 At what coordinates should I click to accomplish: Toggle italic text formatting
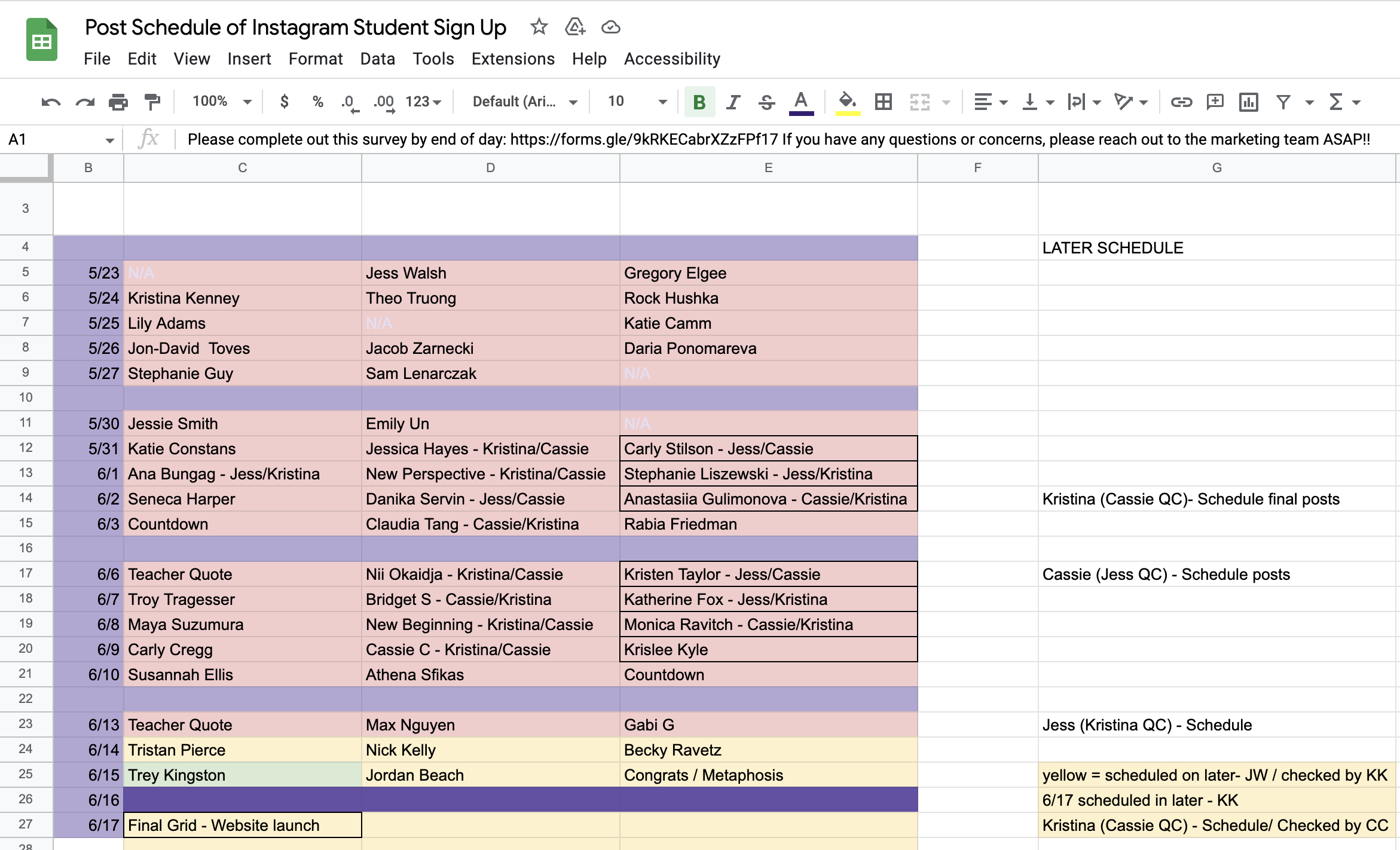pyautogui.click(x=733, y=102)
